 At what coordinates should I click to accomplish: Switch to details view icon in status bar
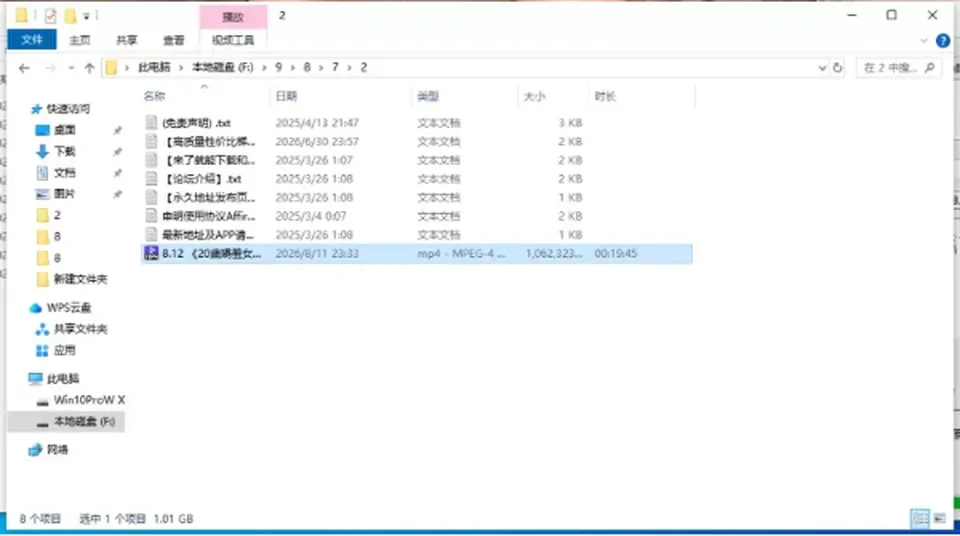920,518
